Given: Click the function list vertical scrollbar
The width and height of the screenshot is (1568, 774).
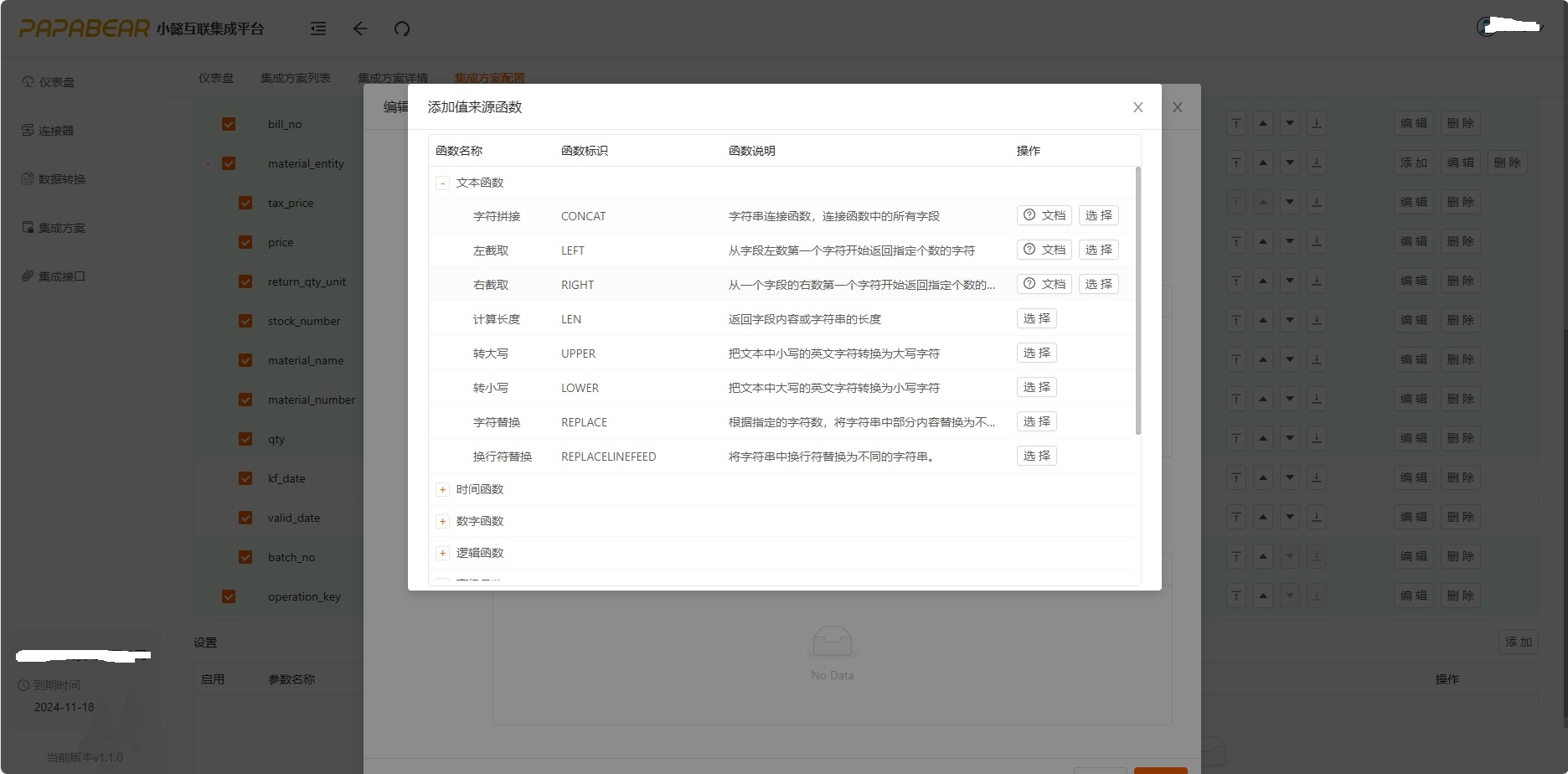Looking at the screenshot, I should click(x=1137, y=302).
